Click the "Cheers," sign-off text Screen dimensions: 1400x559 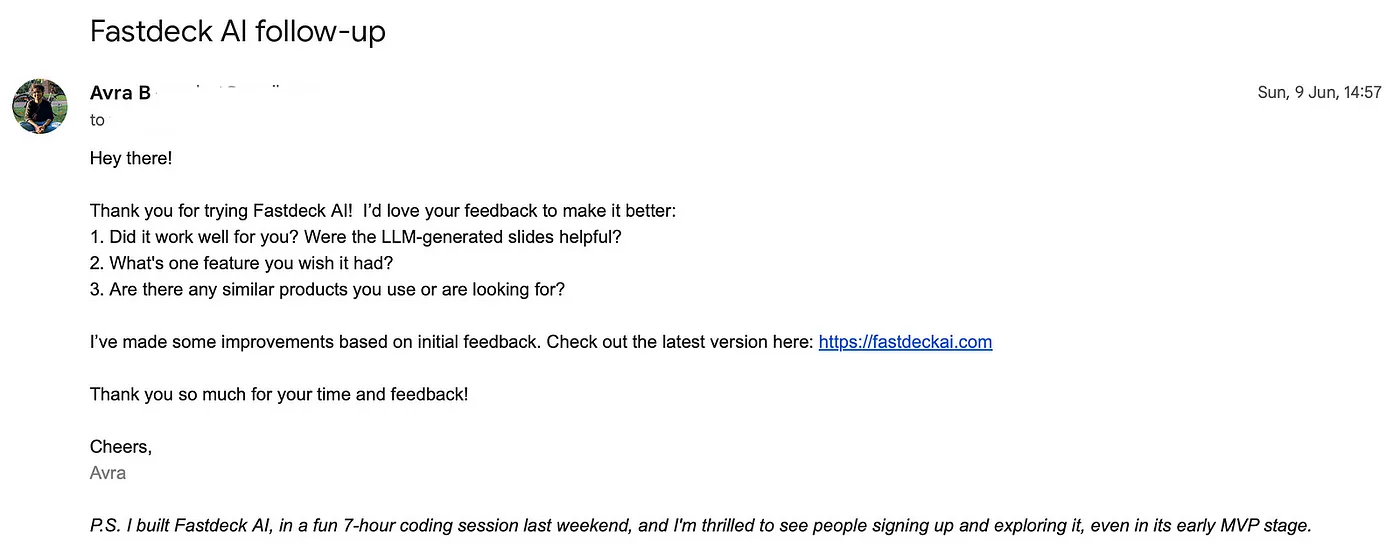pos(121,447)
